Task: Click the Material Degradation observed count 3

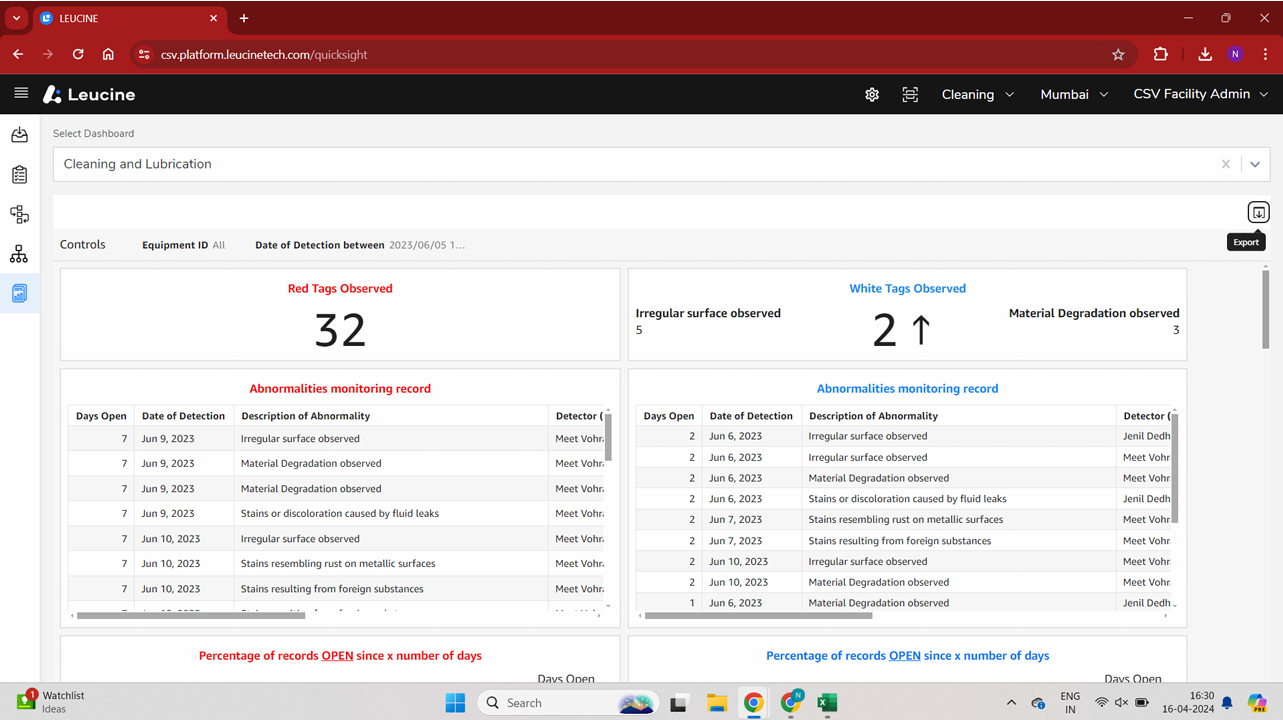Action: (x=1176, y=330)
